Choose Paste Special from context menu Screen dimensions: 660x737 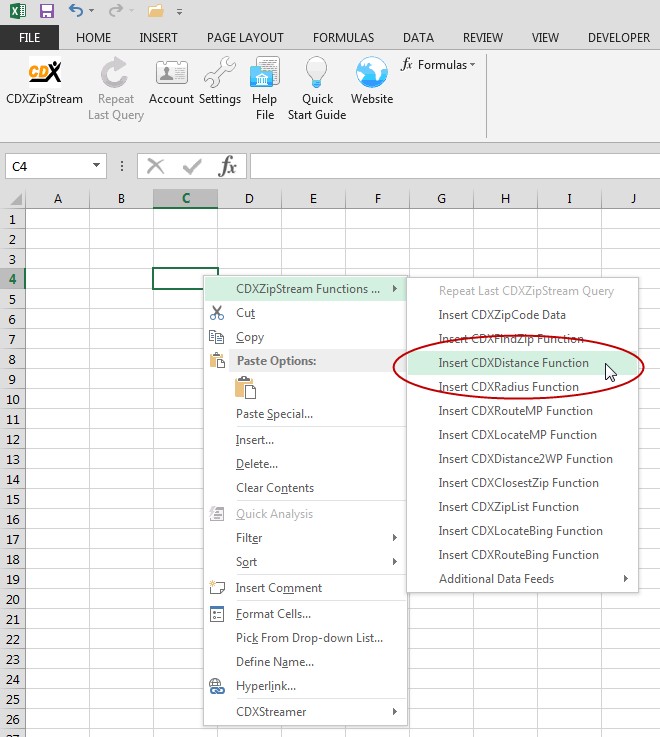click(305, 414)
